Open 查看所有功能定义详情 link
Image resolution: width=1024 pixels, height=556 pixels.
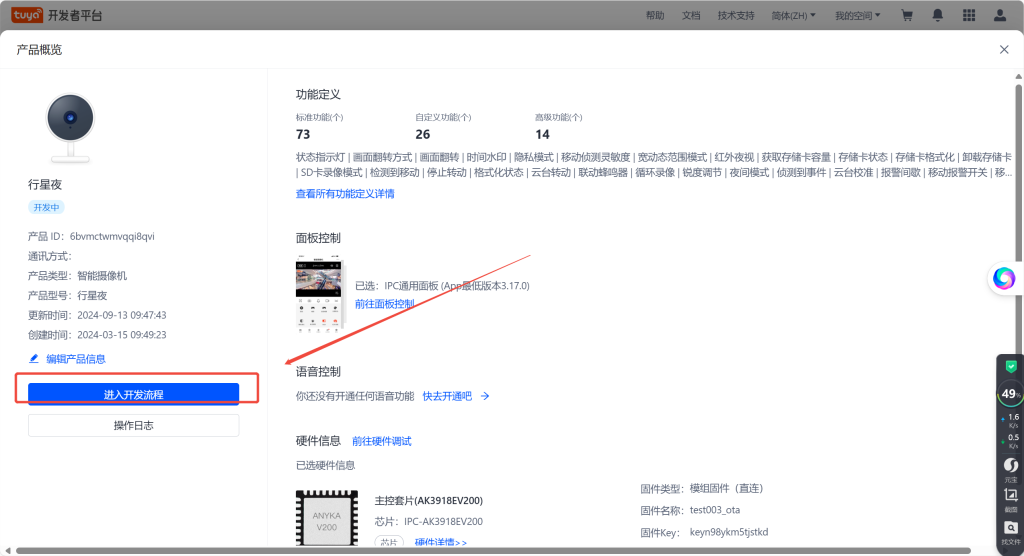tap(345, 194)
